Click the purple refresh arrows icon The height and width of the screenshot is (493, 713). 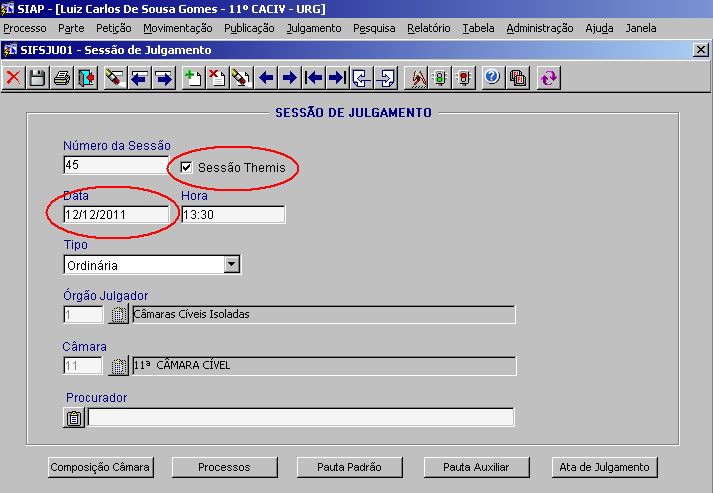click(x=549, y=78)
